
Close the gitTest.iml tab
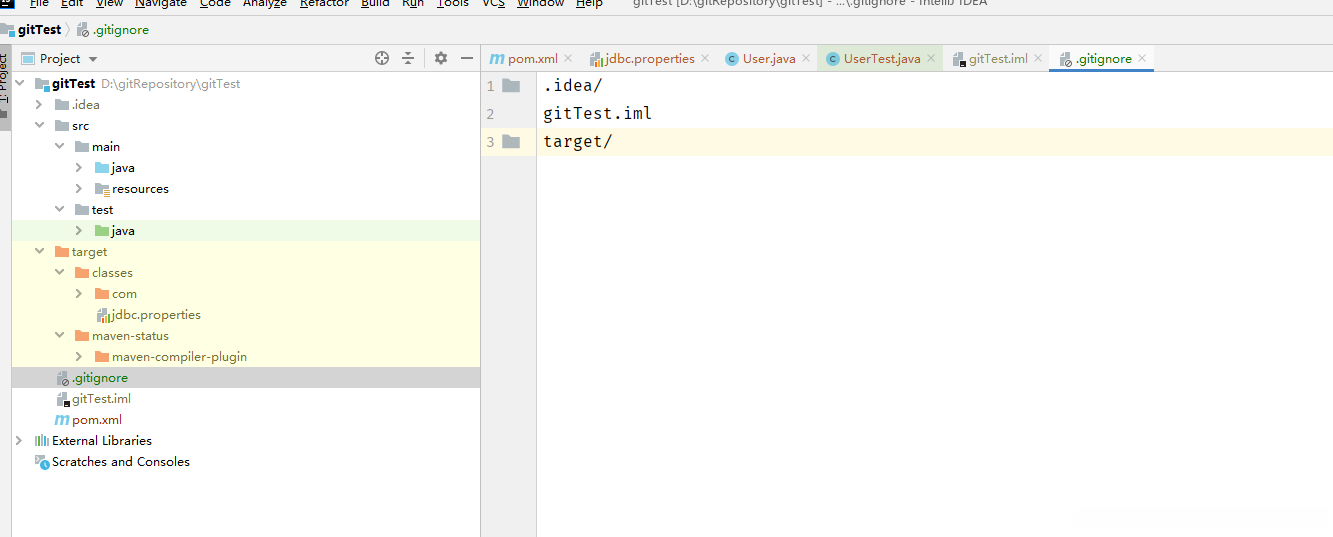(x=1038, y=59)
